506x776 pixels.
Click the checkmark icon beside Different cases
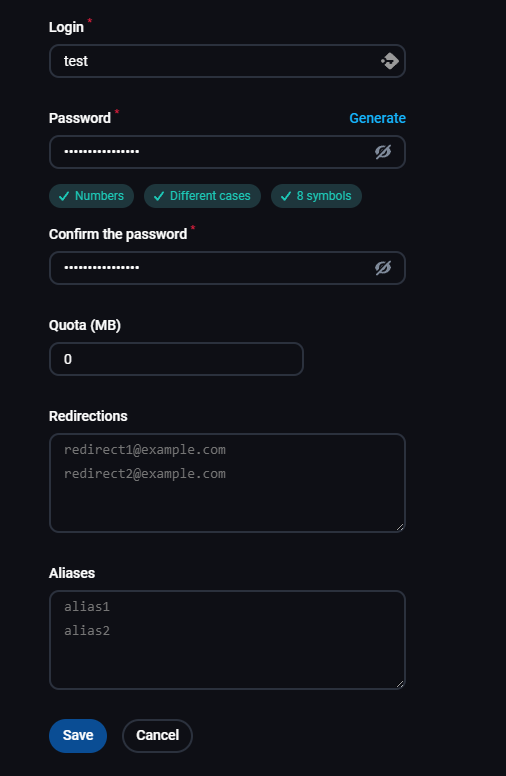159,196
